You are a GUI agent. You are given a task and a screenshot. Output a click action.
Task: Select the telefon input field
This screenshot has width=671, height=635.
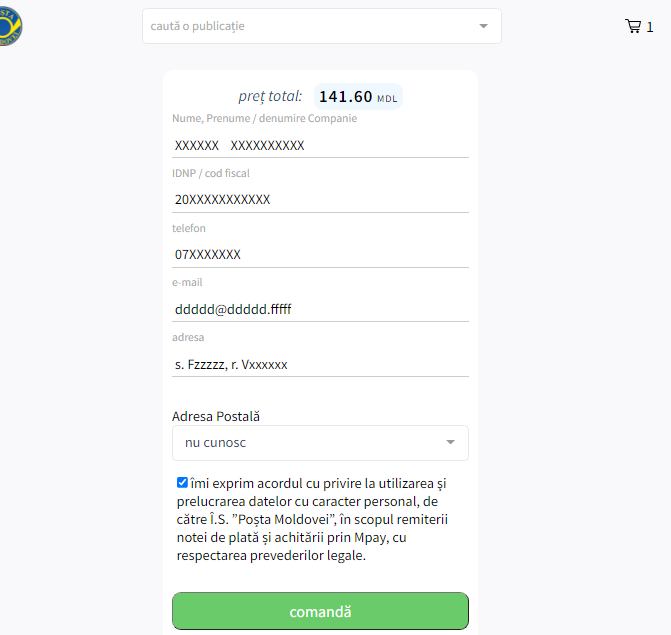pos(320,255)
